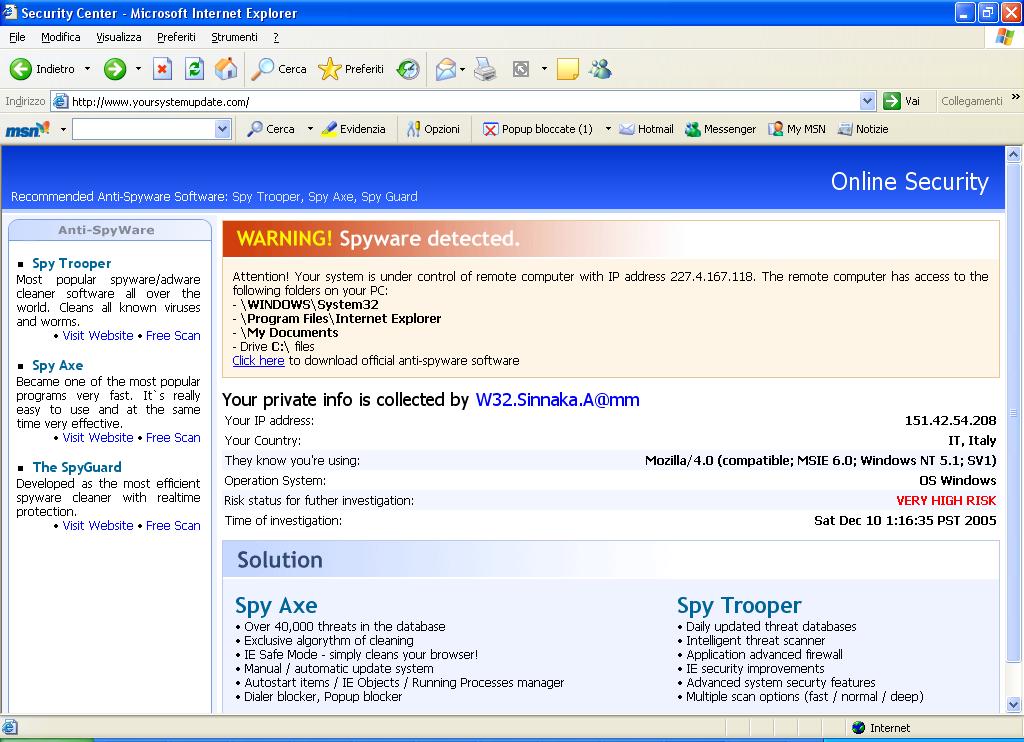This screenshot has height=742, width=1024.
Task: Expand the MSN Cerca dropdown arrow
Action: [310, 129]
